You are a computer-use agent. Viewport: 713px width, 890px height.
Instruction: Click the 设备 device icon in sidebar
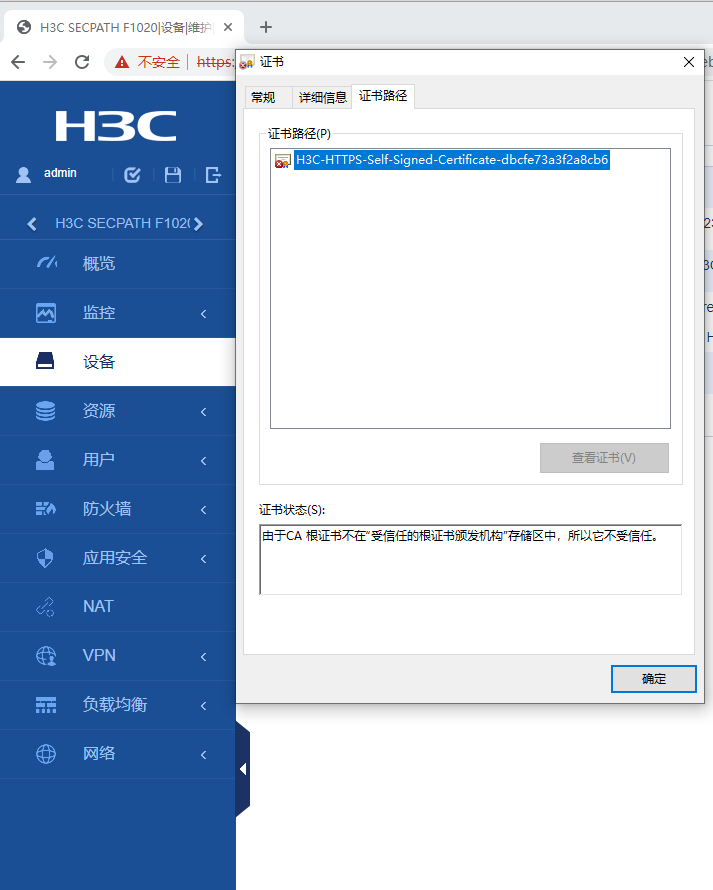pos(45,361)
